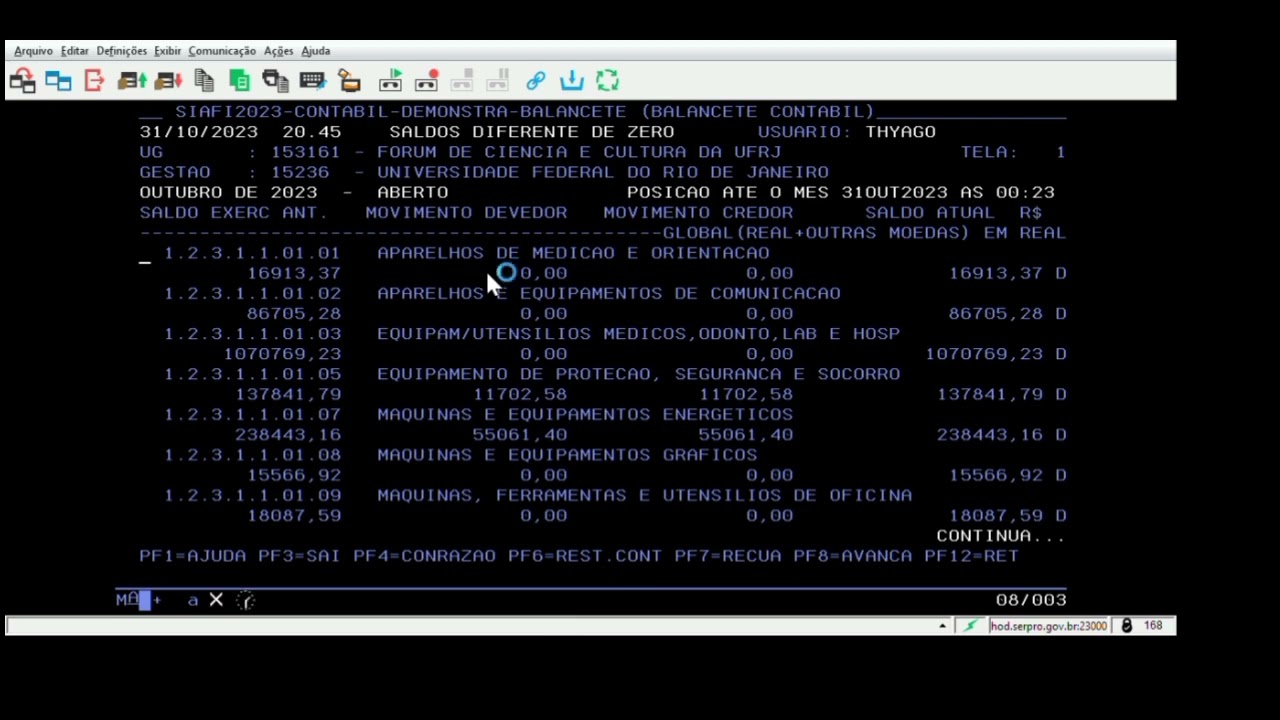The height and width of the screenshot is (720, 1280).
Task: Click the red disconnect/exit toolbar icon
Action: [x=94, y=81]
